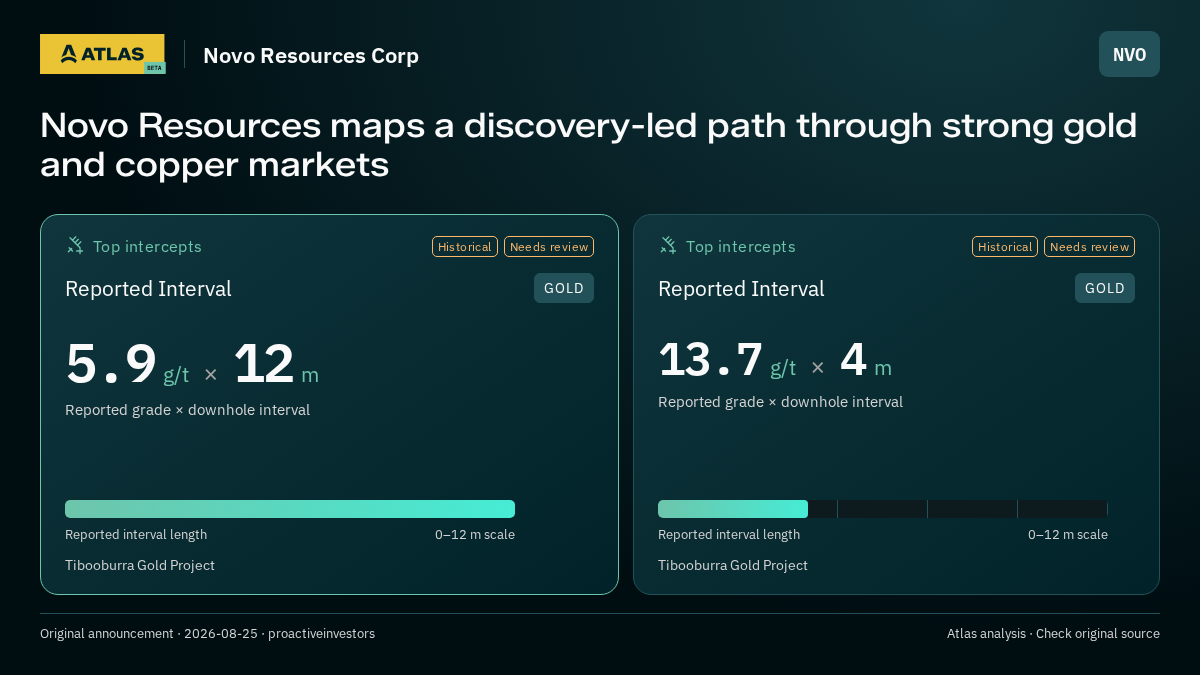Click the drill icon in the 13.7 g/t card
The width and height of the screenshot is (1200, 675).
click(668, 246)
